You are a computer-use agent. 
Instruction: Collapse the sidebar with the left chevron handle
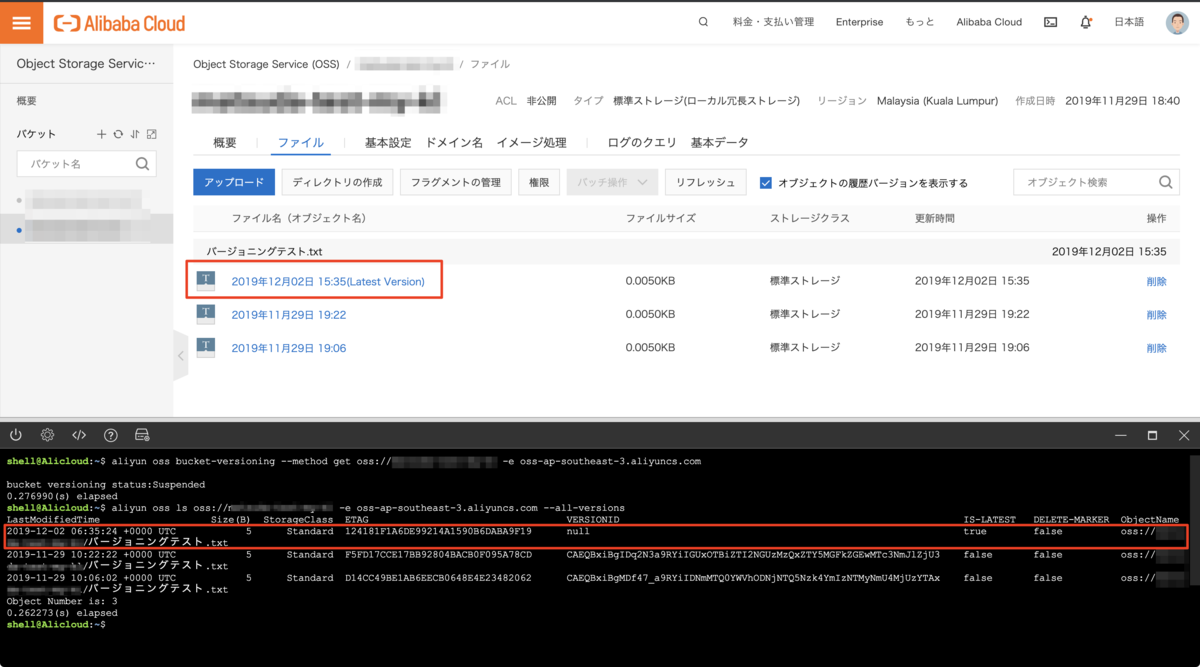click(x=181, y=356)
